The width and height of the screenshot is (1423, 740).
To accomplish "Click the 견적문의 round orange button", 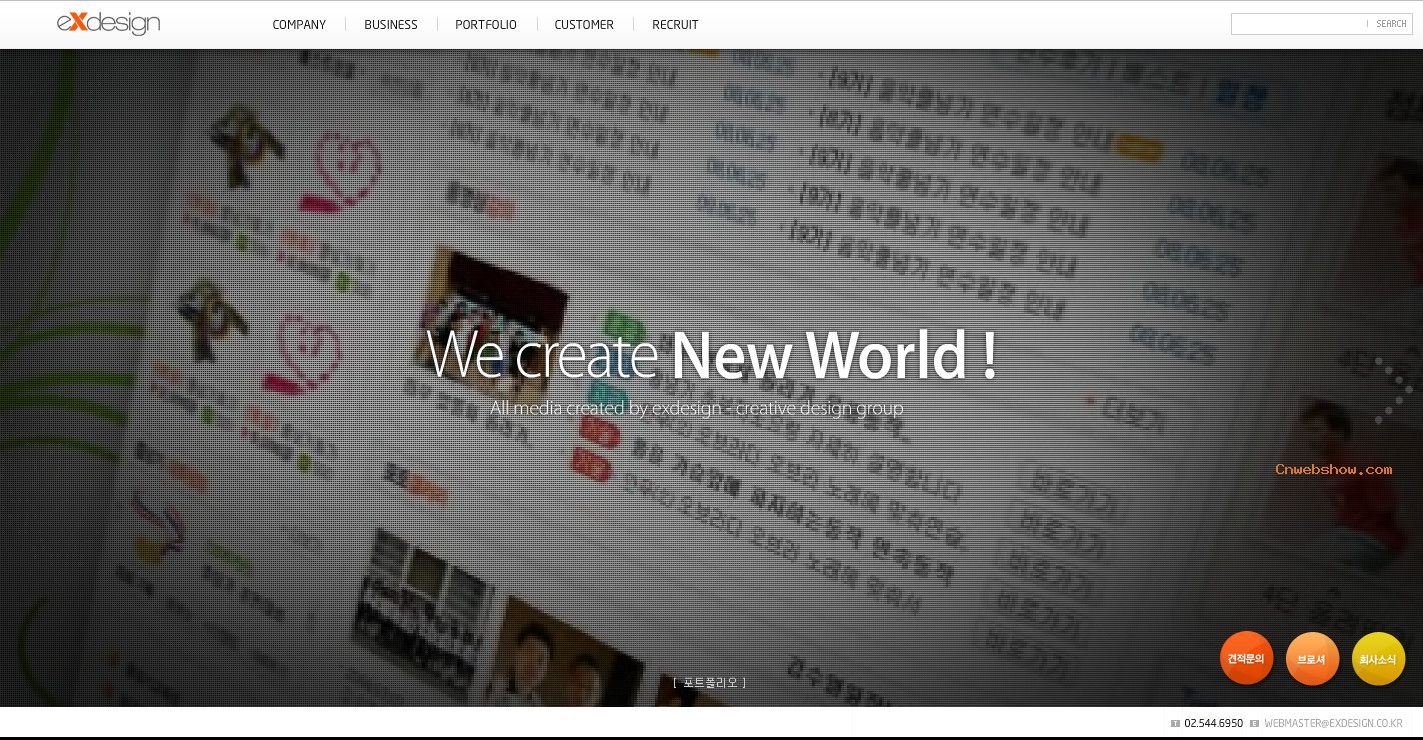I will (x=1246, y=659).
